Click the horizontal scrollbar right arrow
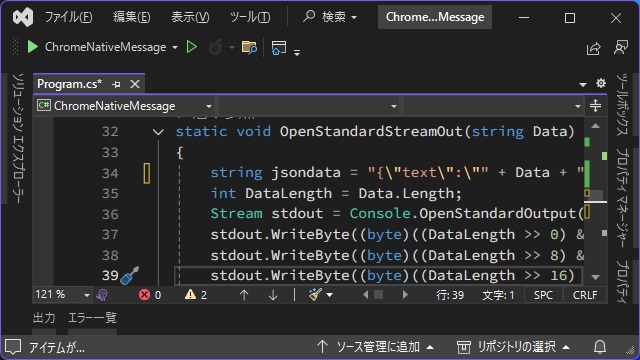 tap(405, 295)
